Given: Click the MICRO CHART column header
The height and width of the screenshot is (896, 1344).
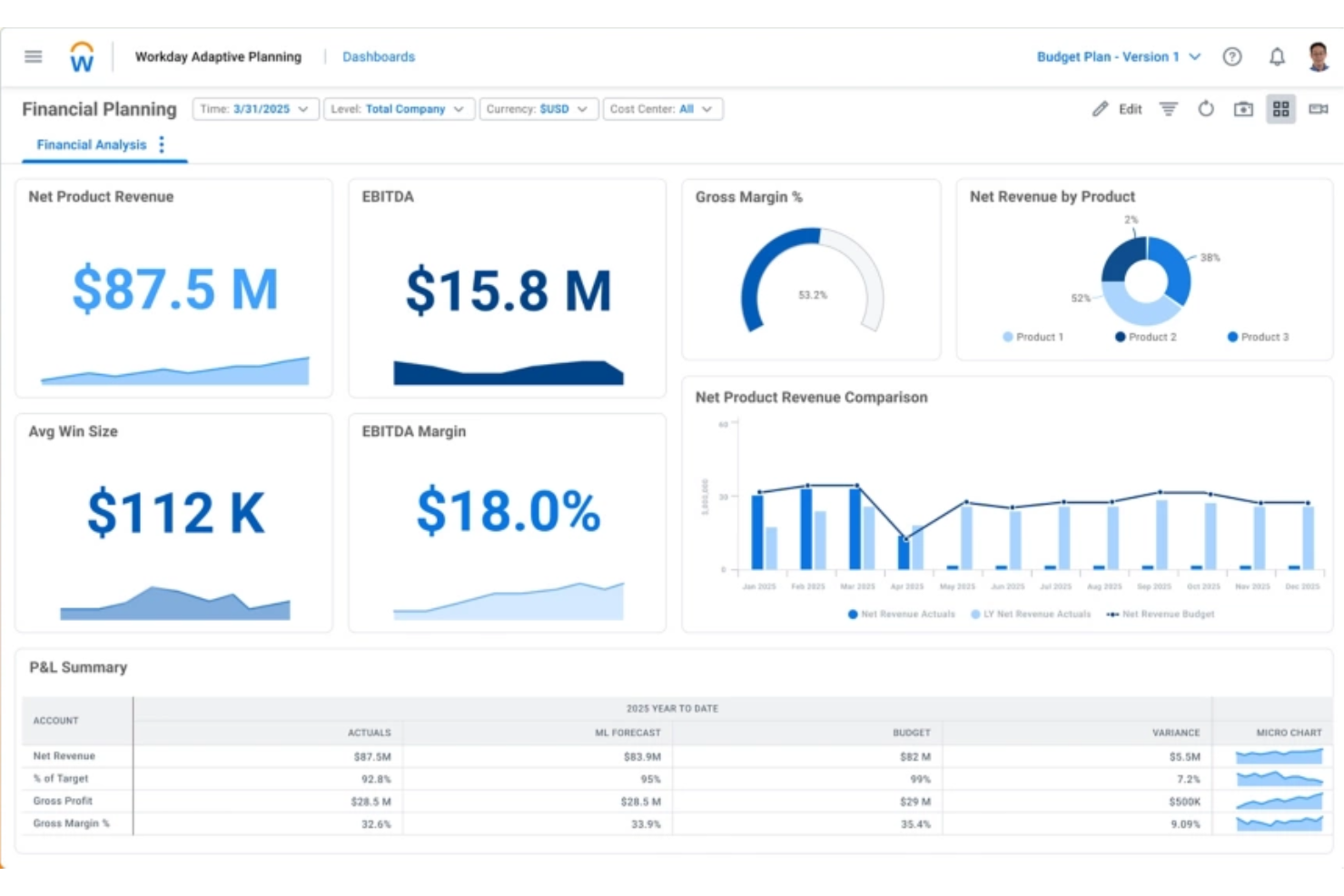Looking at the screenshot, I should [x=1289, y=733].
